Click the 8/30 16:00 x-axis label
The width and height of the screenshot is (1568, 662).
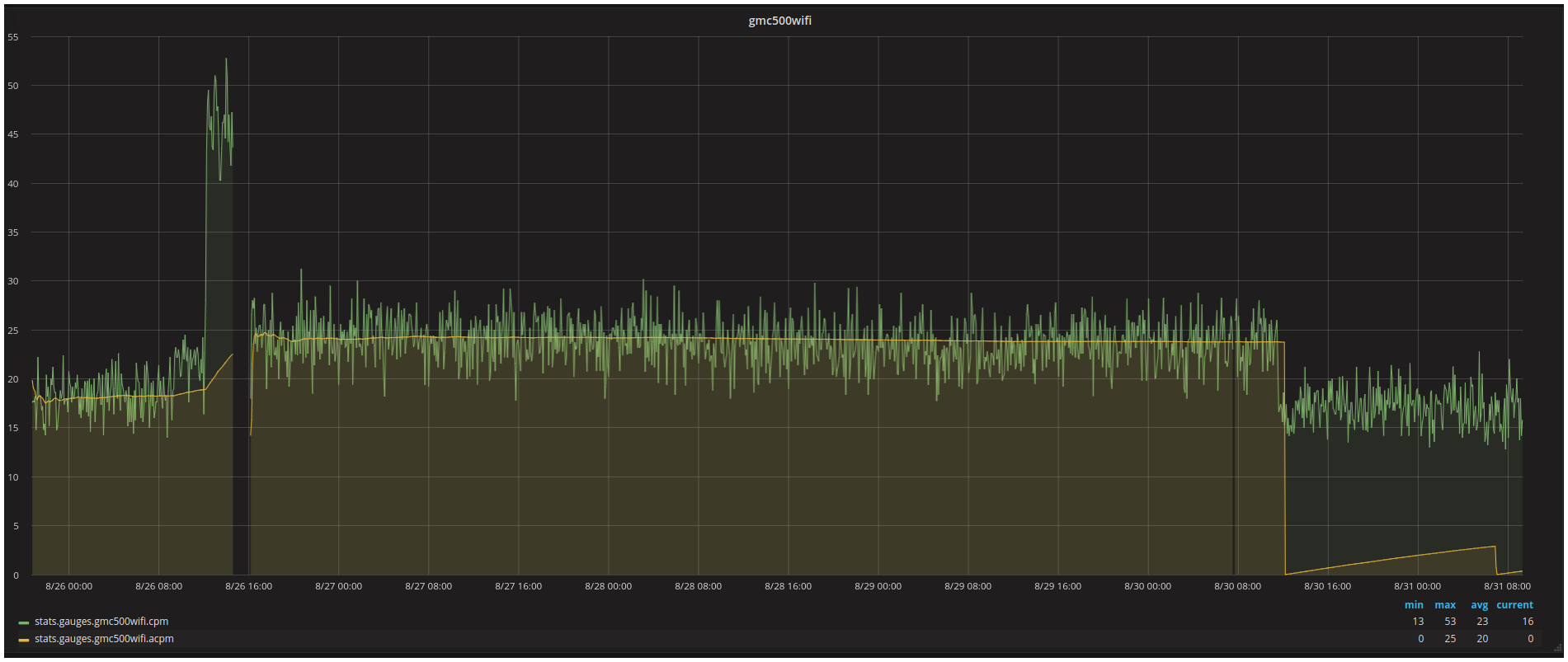point(1328,586)
